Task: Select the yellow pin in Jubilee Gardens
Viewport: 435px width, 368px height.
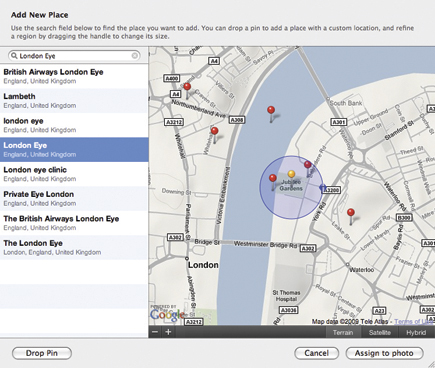Action: click(291, 174)
